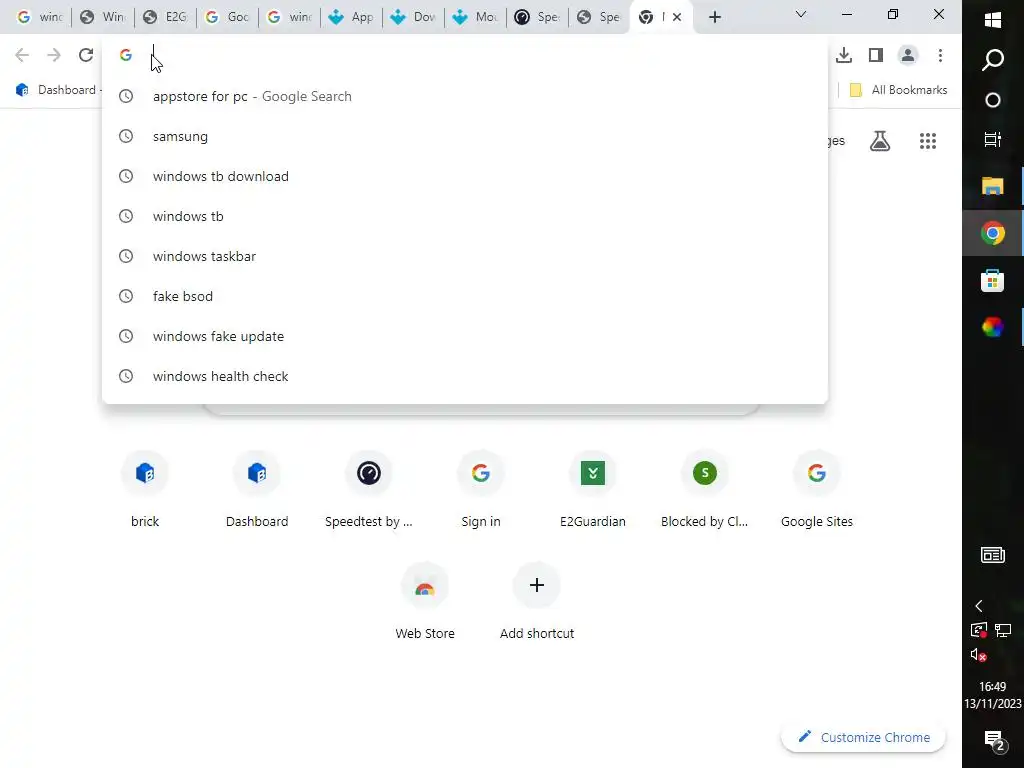This screenshot has width=1024, height=768.
Task: Open the Windows Start button
Action: (993, 20)
